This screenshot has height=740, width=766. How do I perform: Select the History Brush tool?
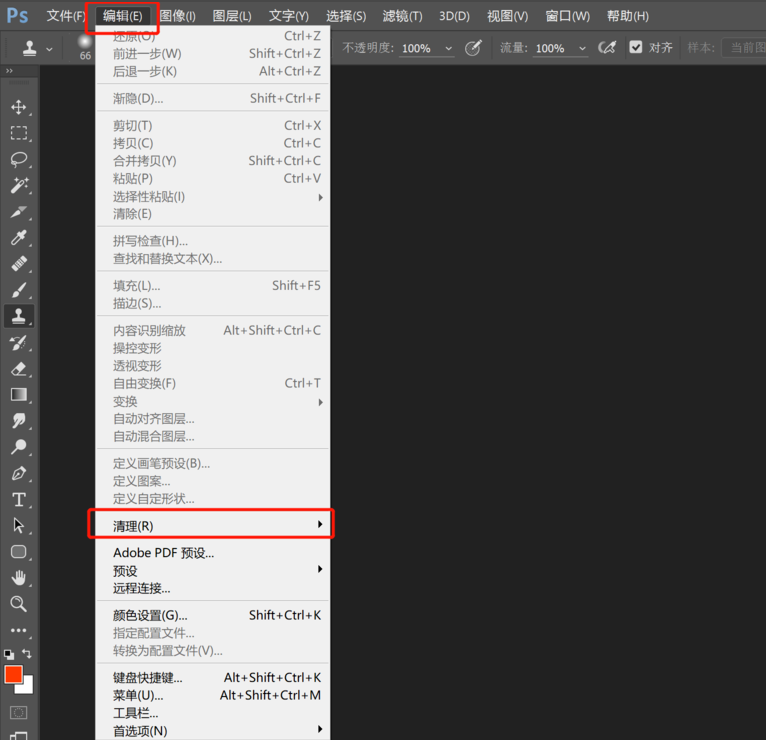(x=19, y=343)
